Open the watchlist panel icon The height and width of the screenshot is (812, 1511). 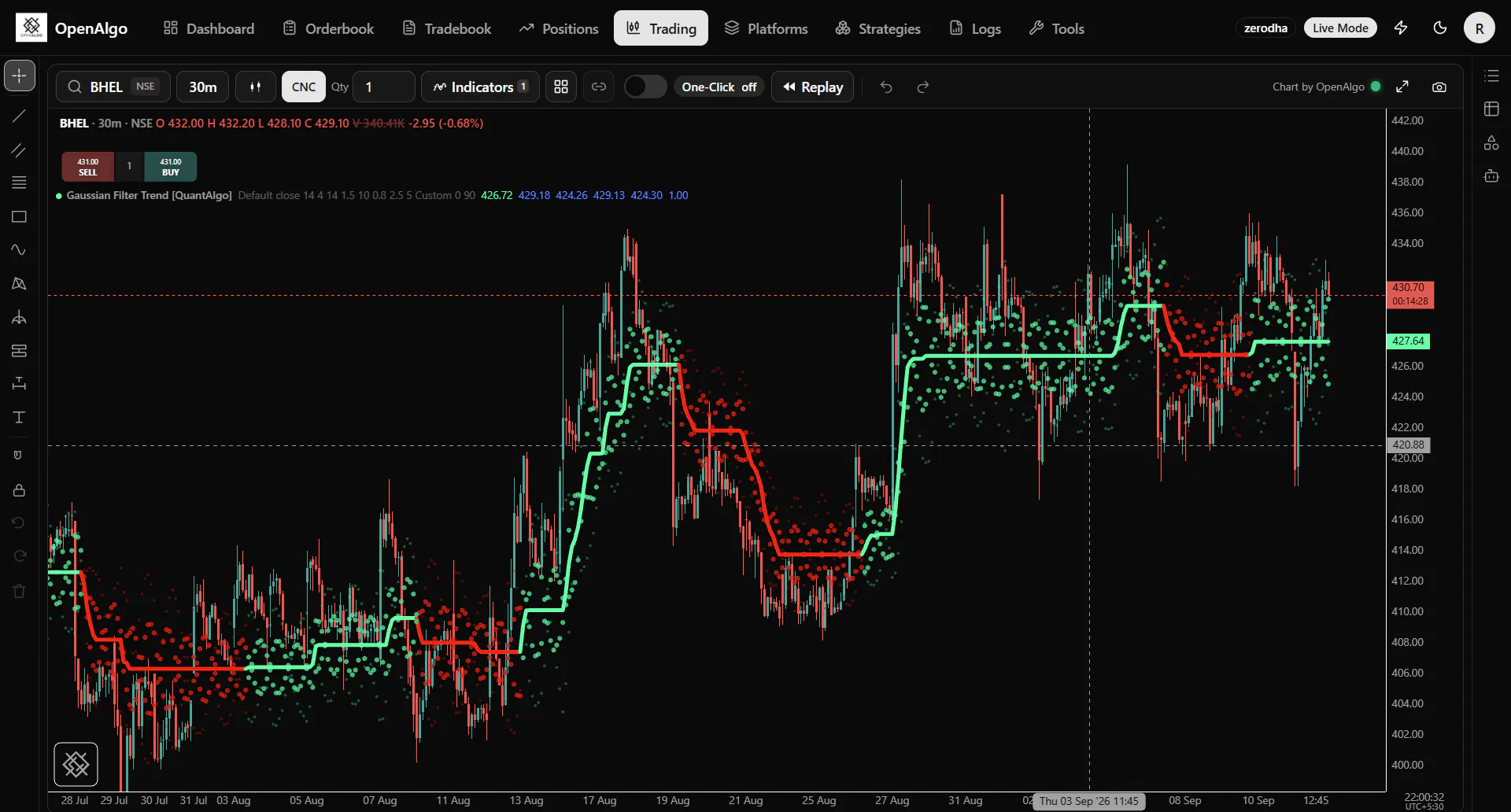point(1491,76)
